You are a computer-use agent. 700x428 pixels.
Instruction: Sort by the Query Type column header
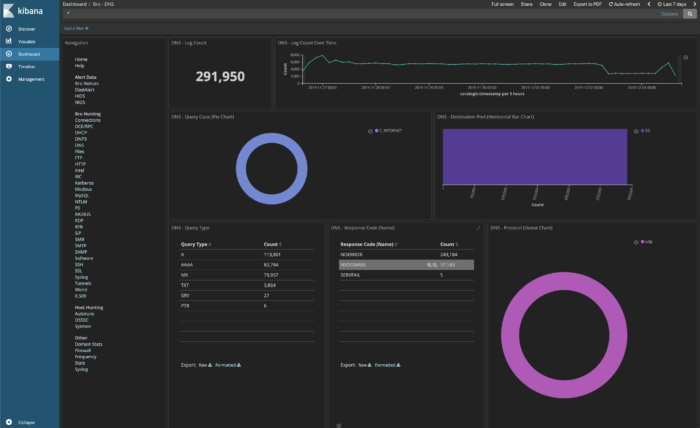coord(196,245)
